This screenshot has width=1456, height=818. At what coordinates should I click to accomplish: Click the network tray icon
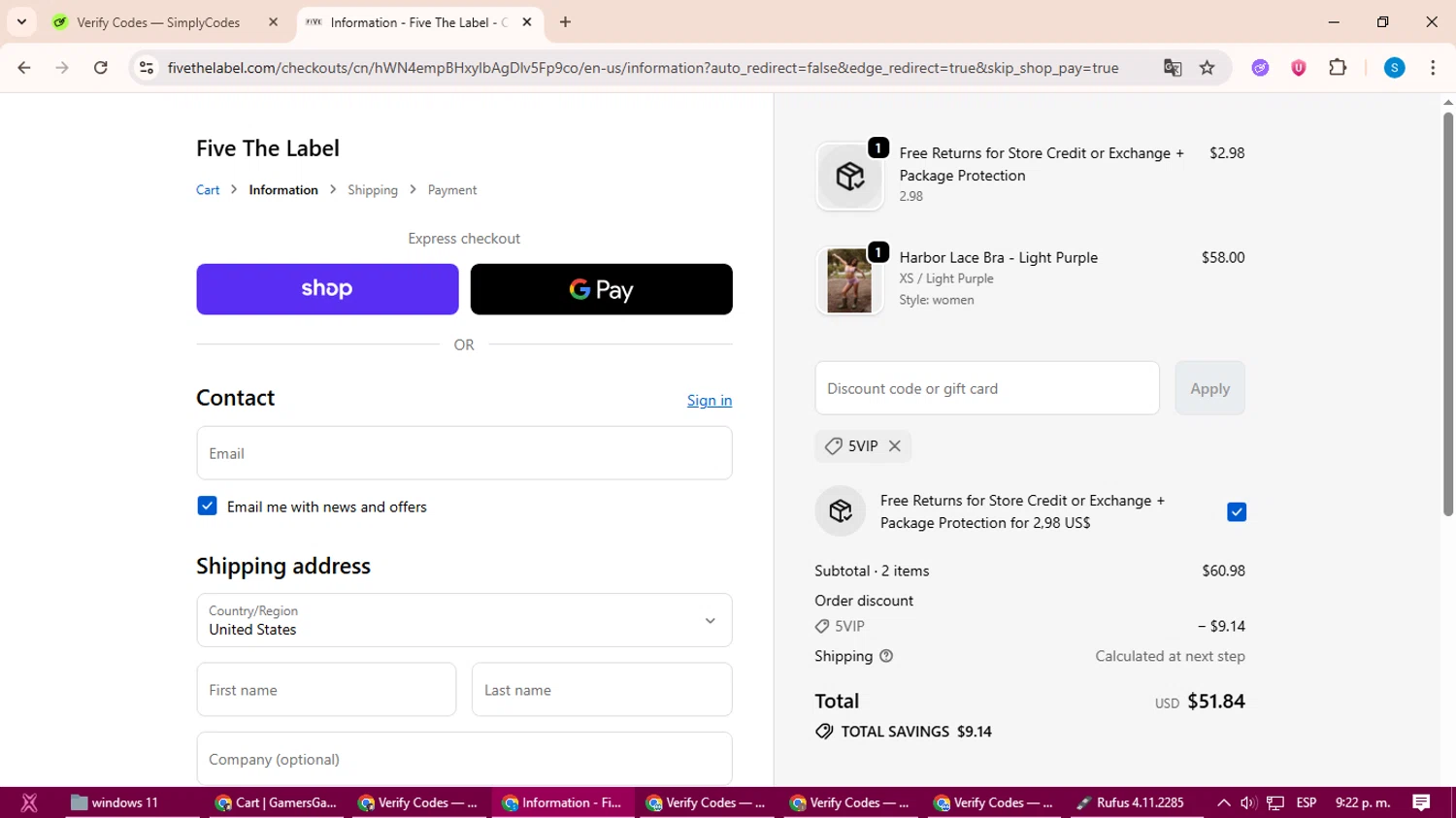1275,802
